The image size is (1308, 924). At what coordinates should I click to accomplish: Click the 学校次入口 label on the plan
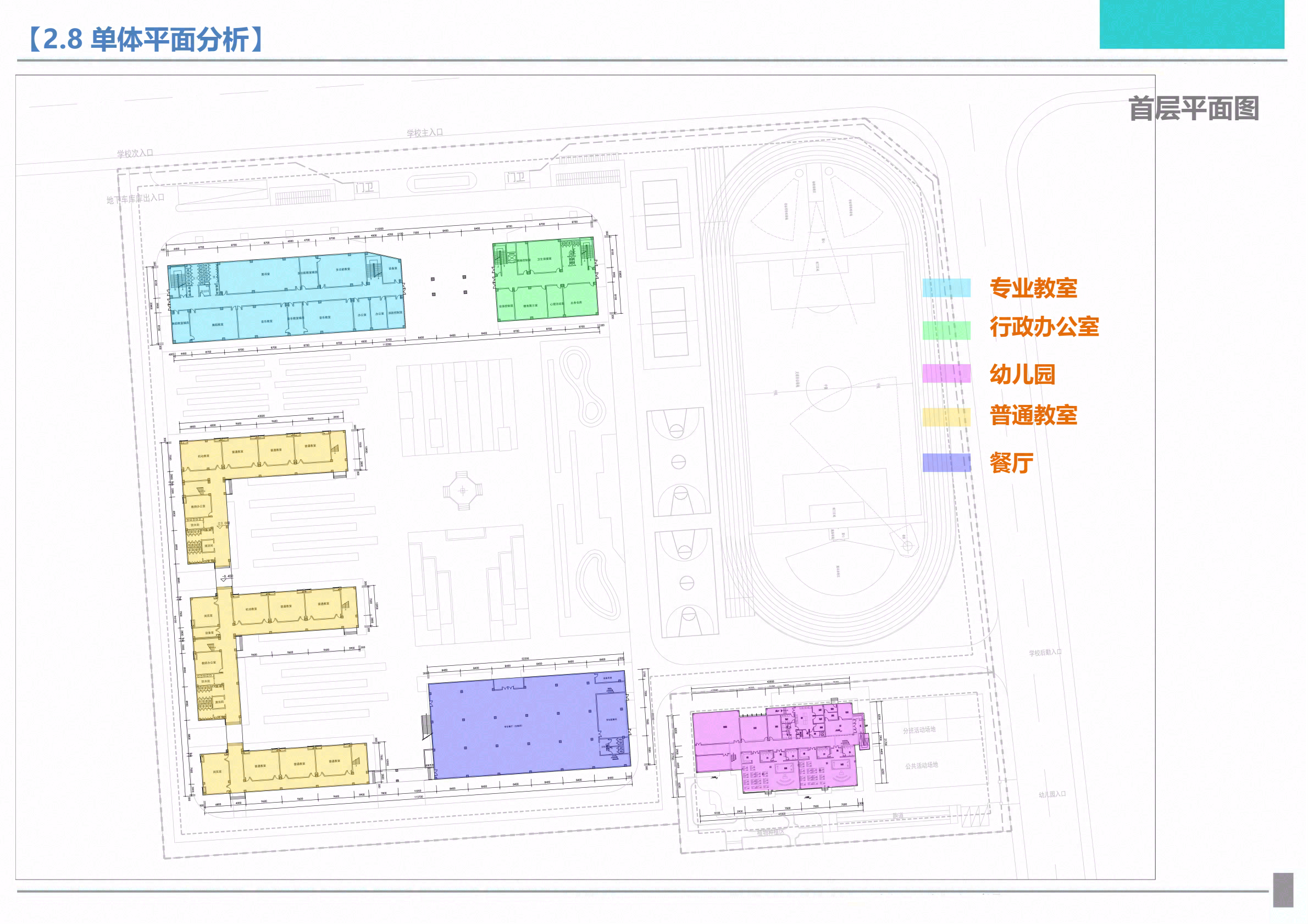[135, 154]
